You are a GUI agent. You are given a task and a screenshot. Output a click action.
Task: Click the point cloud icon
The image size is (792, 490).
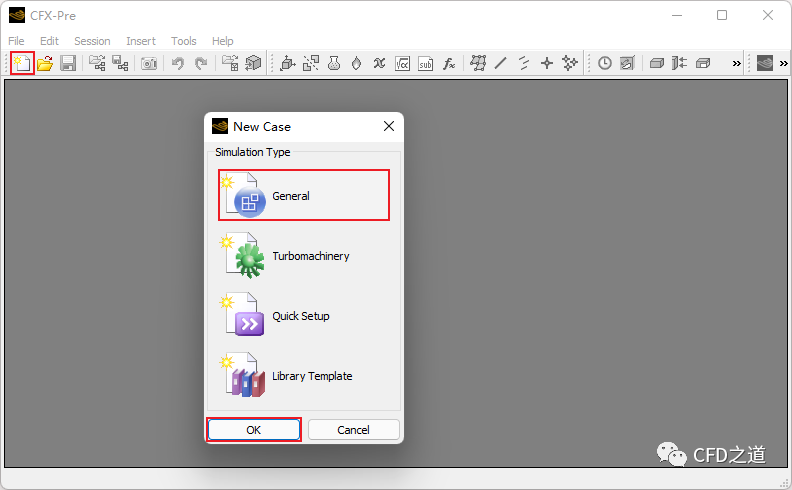pos(570,63)
